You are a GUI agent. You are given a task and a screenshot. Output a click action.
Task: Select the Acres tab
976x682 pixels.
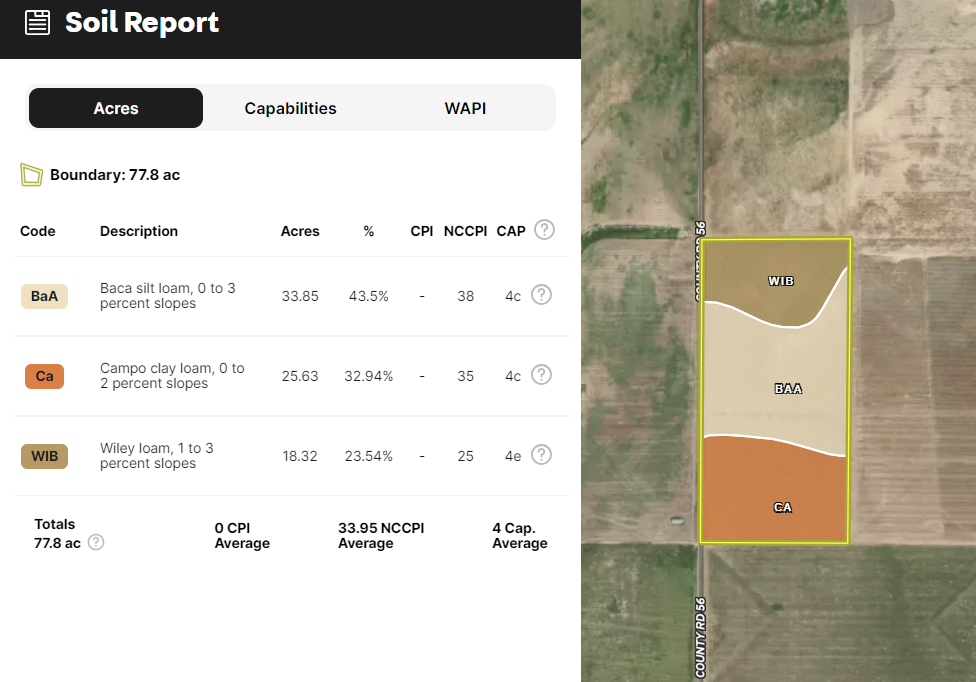click(x=116, y=108)
